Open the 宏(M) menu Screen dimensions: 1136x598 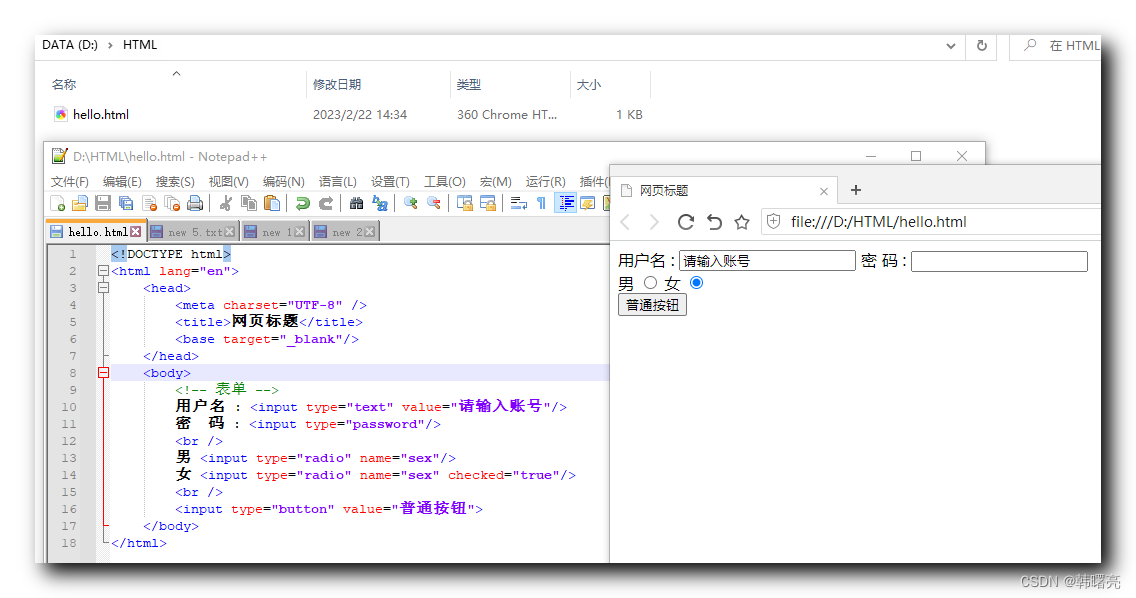click(x=496, y=181)
